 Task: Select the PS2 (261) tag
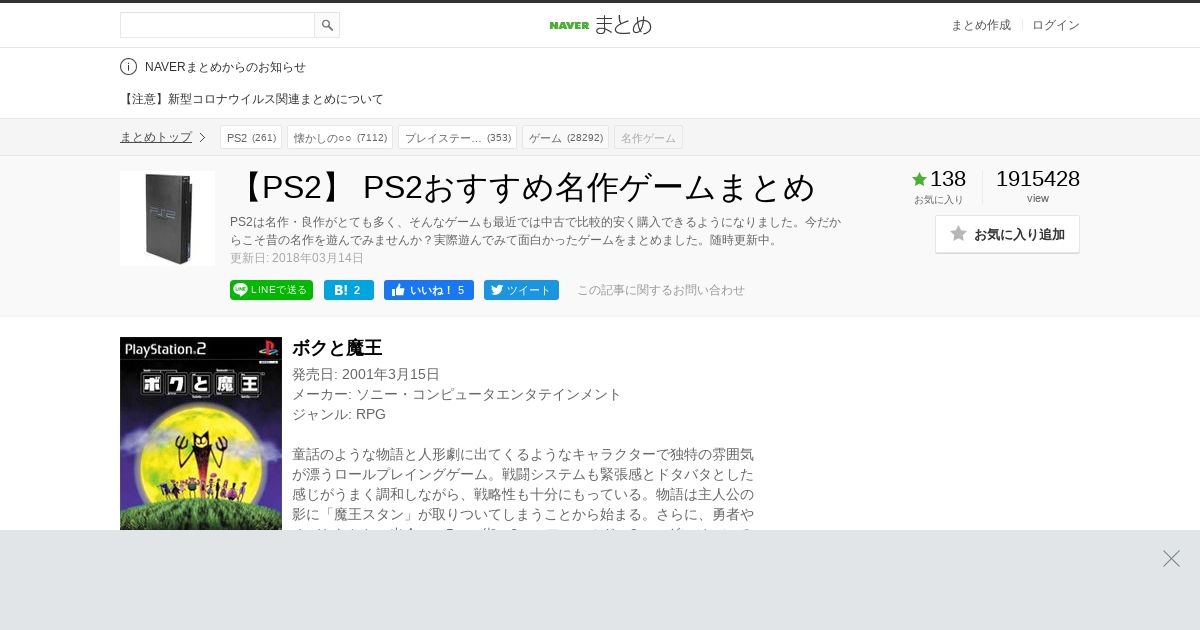pyautogui.click(x=251, y=137)
